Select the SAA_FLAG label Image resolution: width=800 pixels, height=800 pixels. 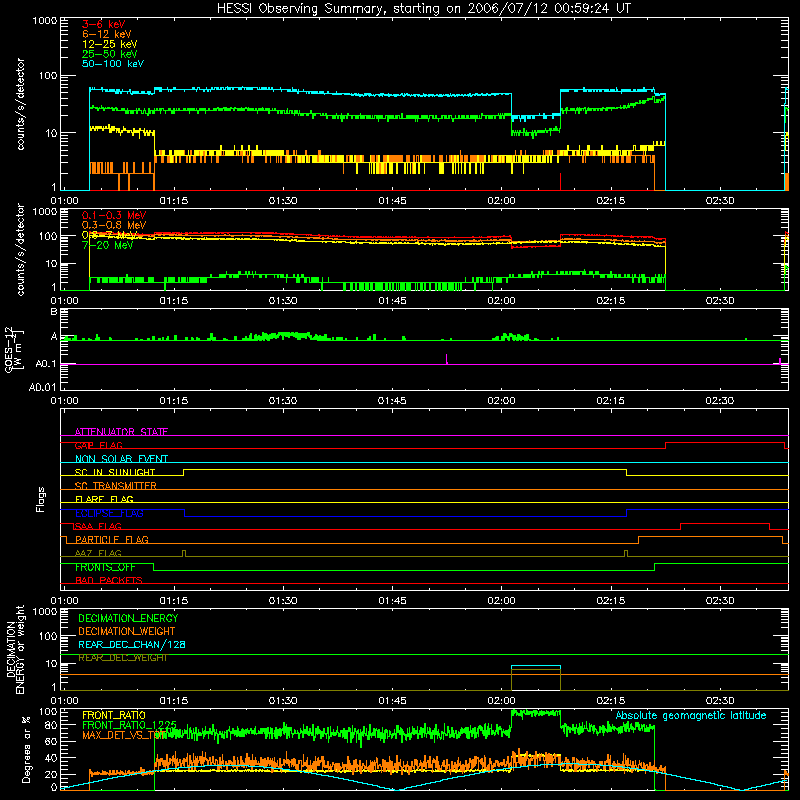pos(98,526)
